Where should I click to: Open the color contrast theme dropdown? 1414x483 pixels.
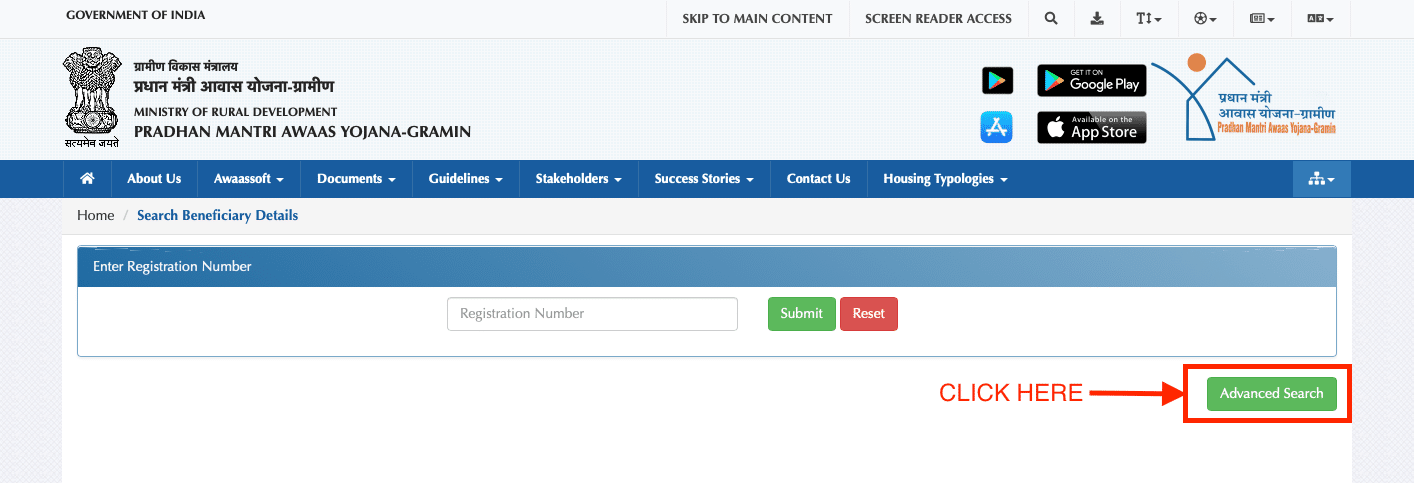pos(1205,19)
